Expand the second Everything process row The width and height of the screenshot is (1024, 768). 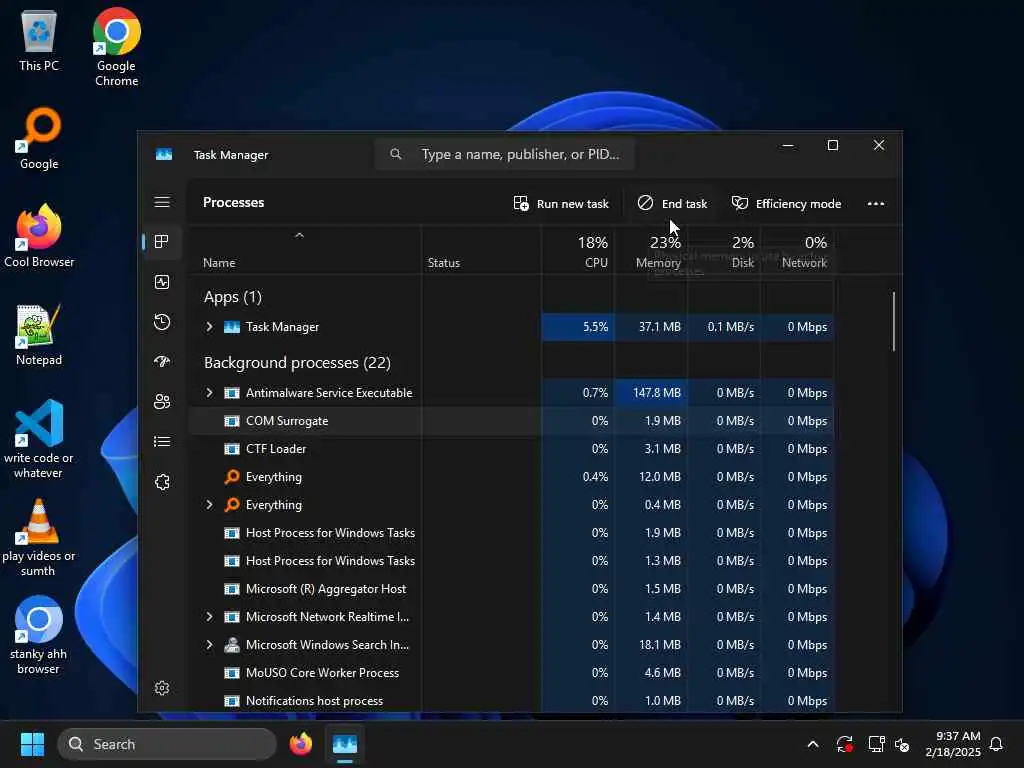[x=209, y=505]
